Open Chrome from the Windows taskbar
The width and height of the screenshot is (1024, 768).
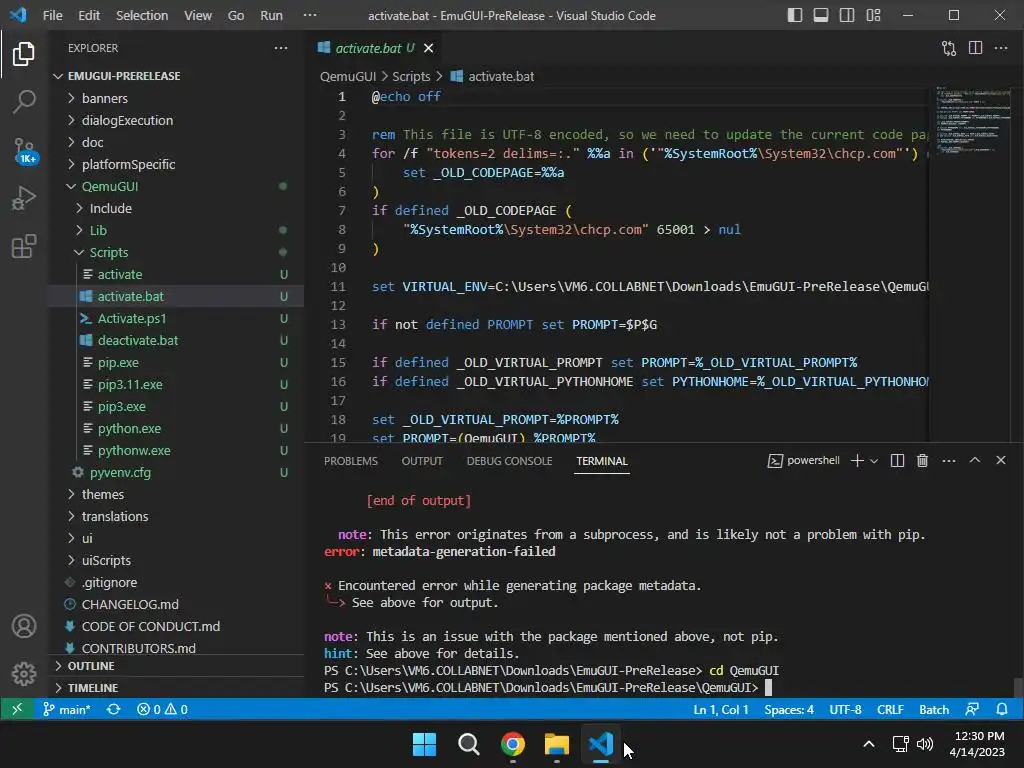[x=513, y=744]
